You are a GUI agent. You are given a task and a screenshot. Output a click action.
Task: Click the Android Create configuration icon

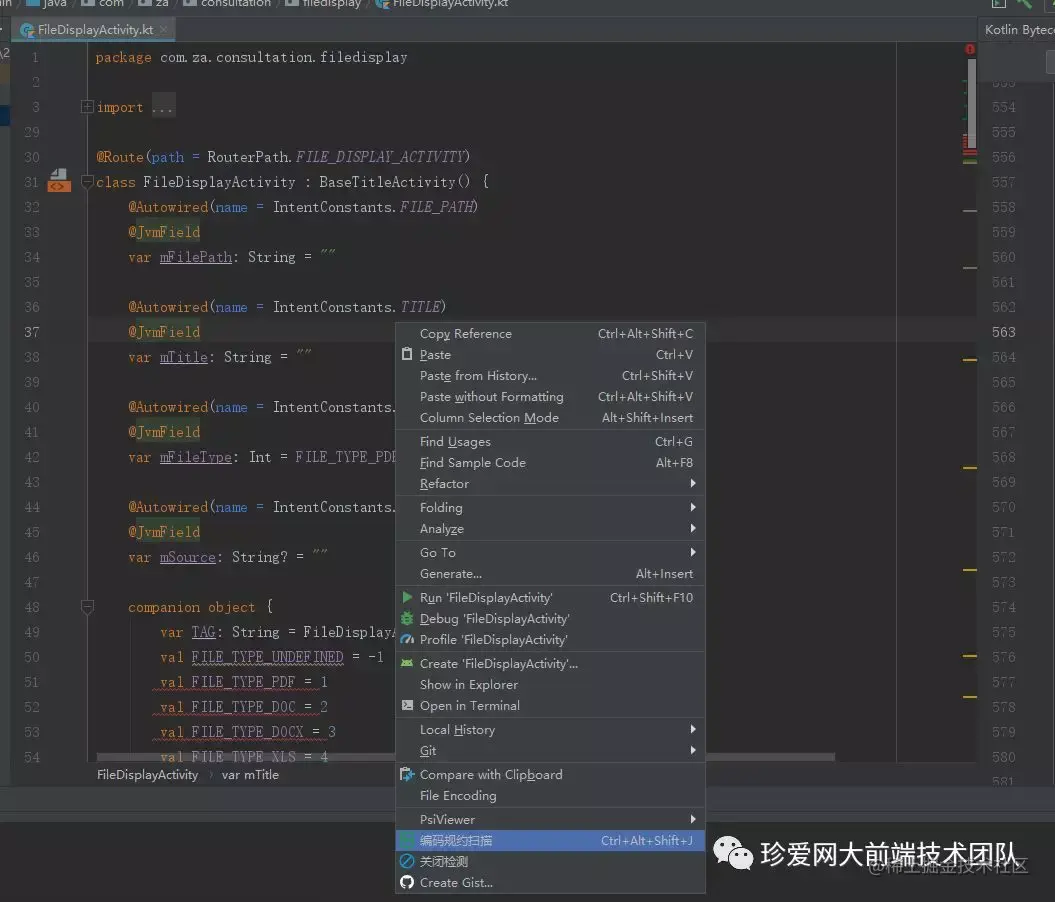pos(406,663)
